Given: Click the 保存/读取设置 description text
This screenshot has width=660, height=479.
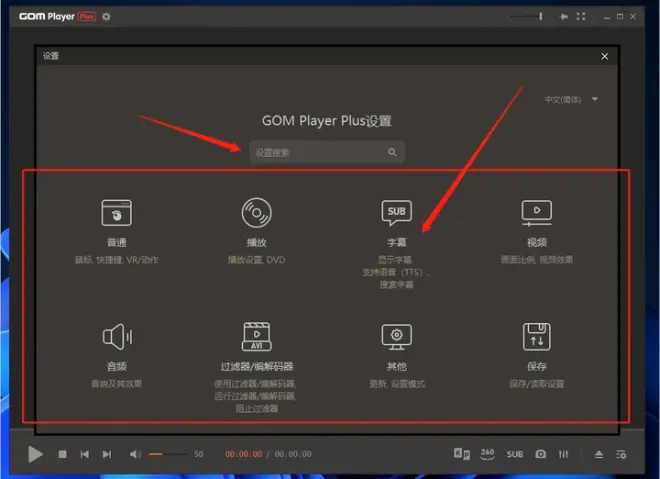Looking at the screenshot, I should tap(537, 384).
